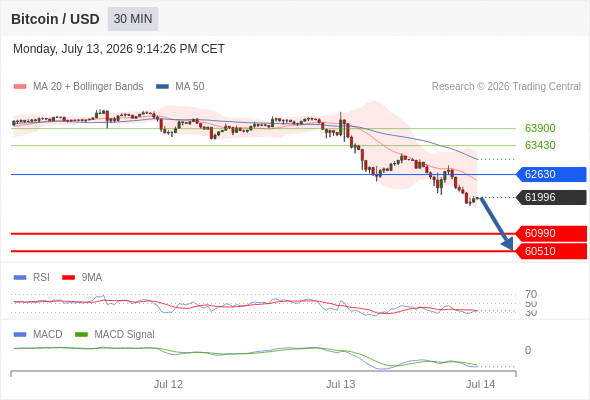Click the blue 62630 pivot price tag
The width and height of the screenshot is (590, 400).
tap(551, 174)
